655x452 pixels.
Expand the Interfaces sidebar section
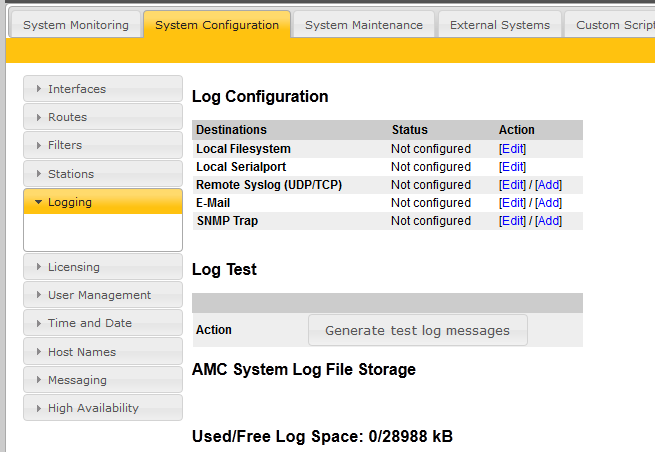(x=102, y=89)
